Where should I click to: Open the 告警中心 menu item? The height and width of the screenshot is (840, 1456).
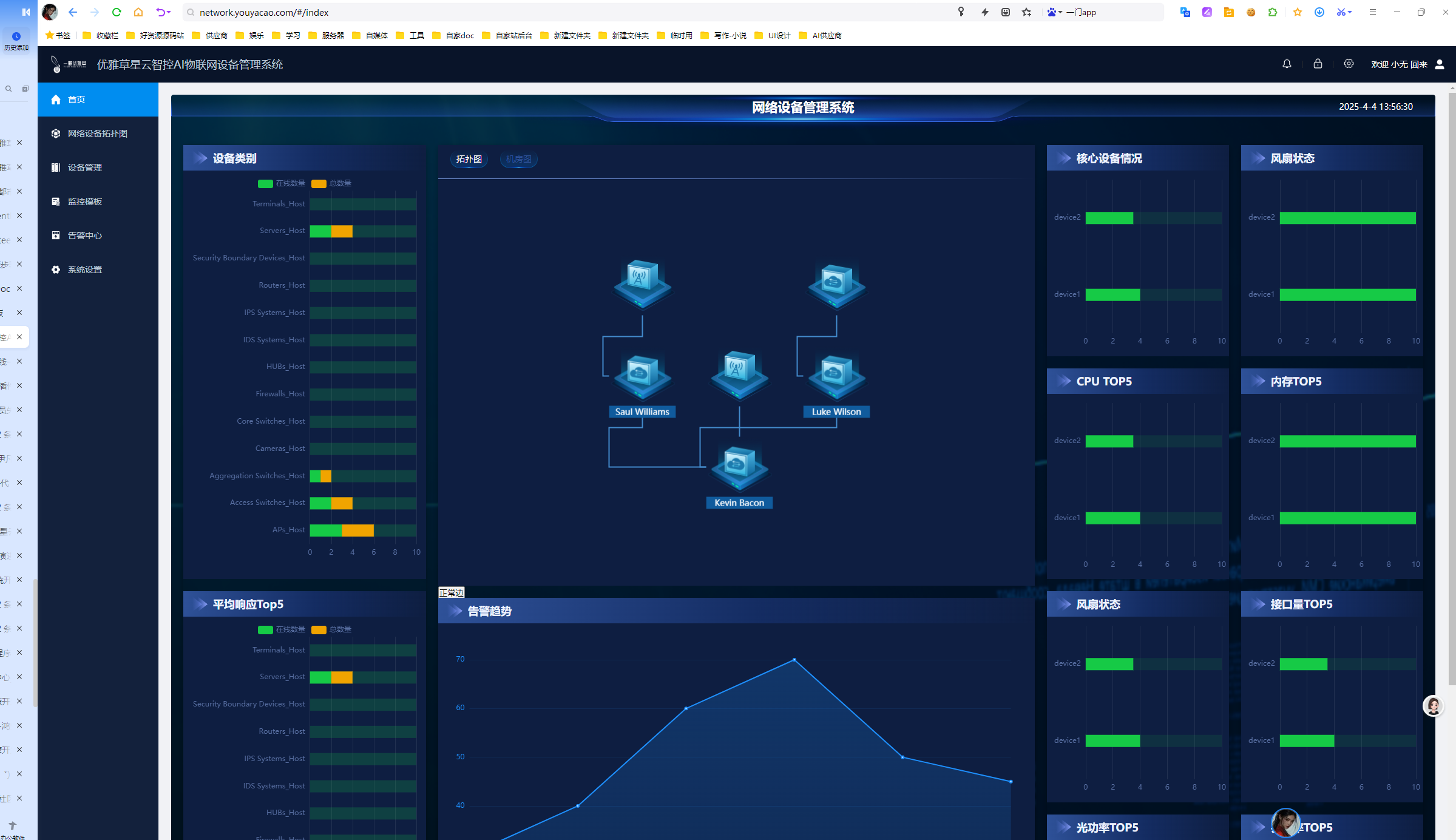pyautogui.click(x=85, y=235)
